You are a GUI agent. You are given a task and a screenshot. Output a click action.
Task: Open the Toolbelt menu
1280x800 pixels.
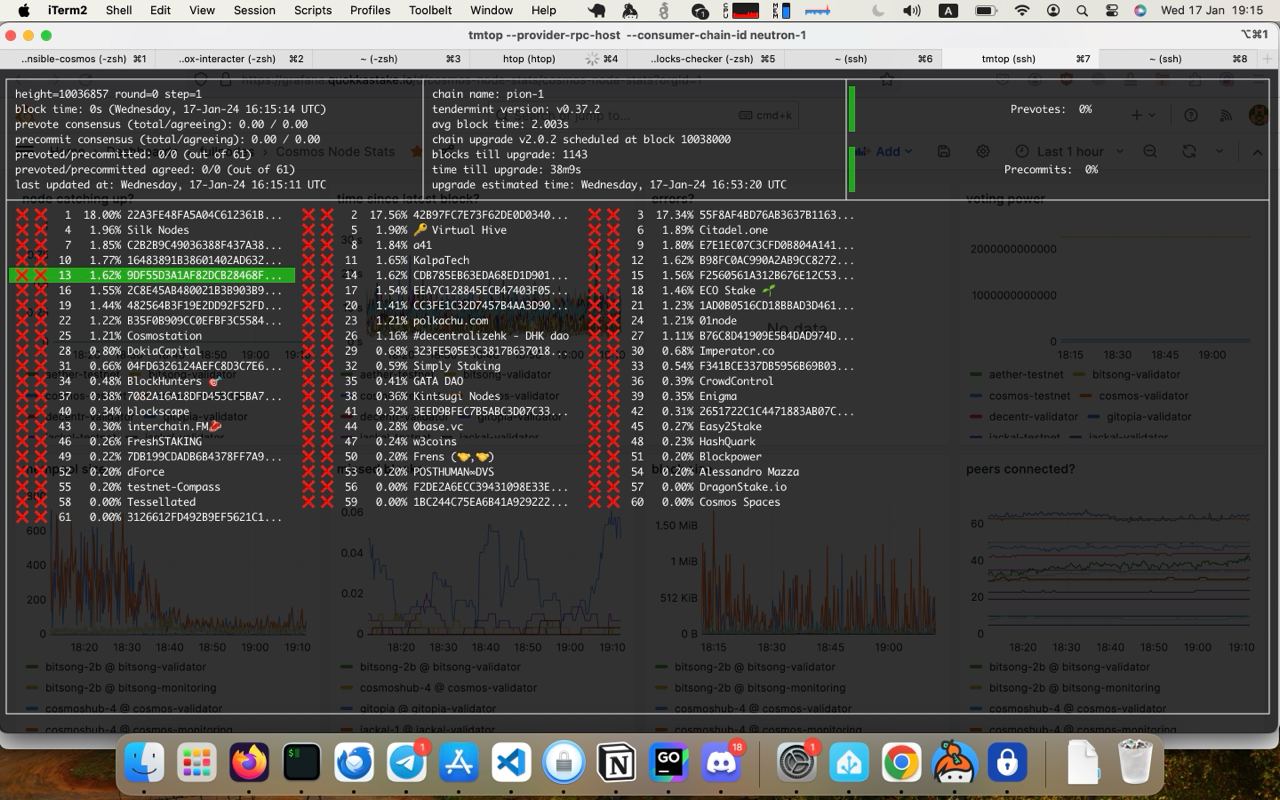pos(430,10)
